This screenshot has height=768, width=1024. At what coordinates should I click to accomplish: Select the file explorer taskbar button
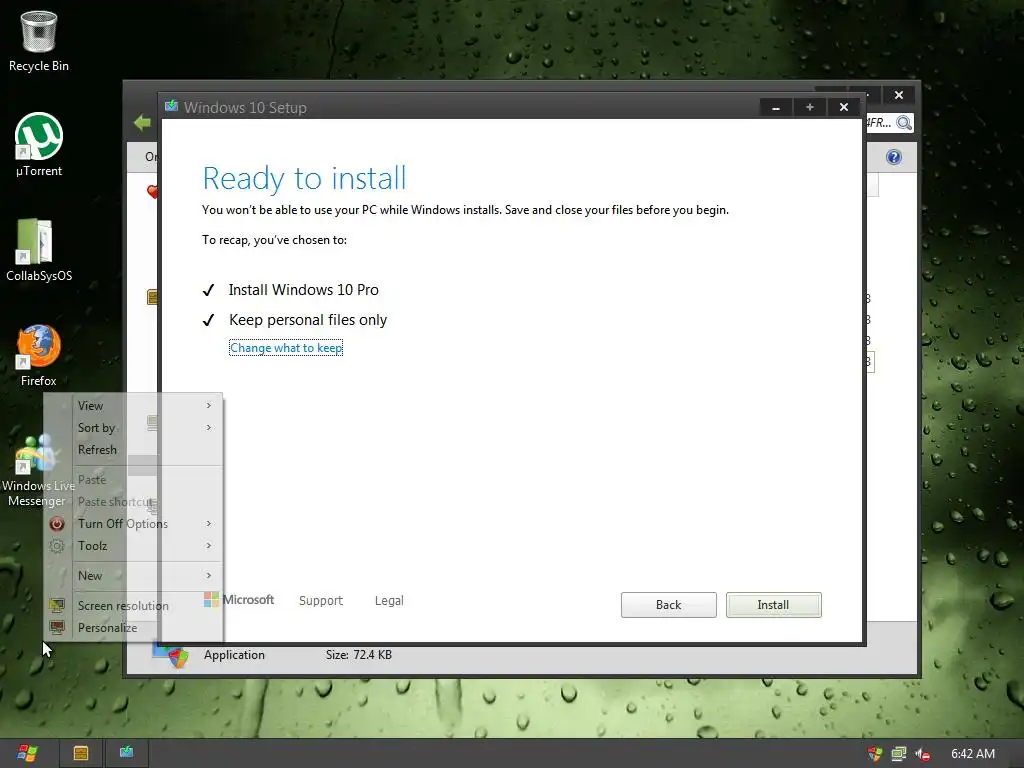(81, 753)
